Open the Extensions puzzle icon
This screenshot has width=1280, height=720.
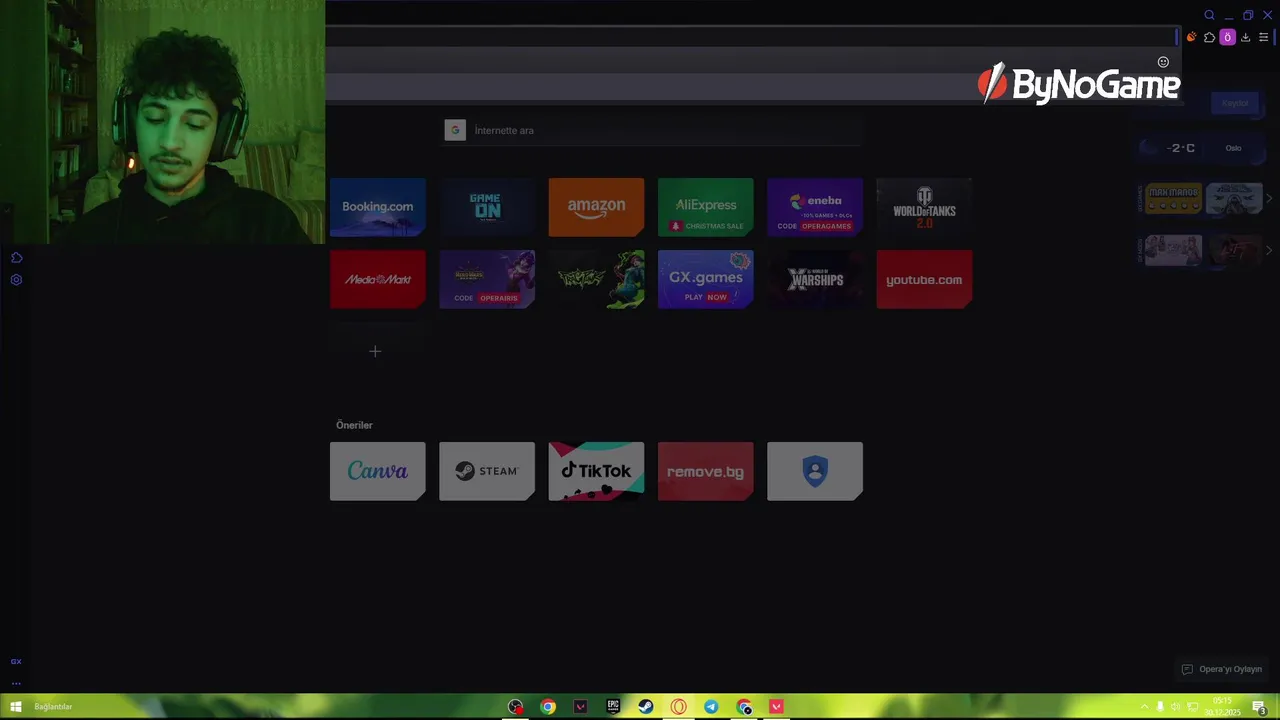[1209, 37]
